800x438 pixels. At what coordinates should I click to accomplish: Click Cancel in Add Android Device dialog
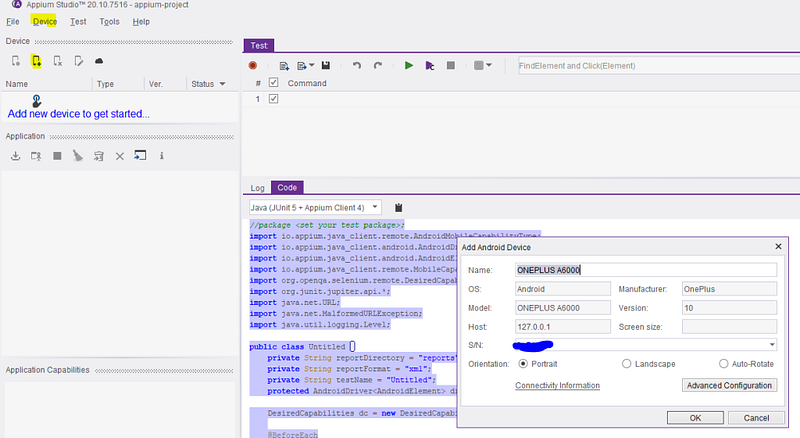756,418
